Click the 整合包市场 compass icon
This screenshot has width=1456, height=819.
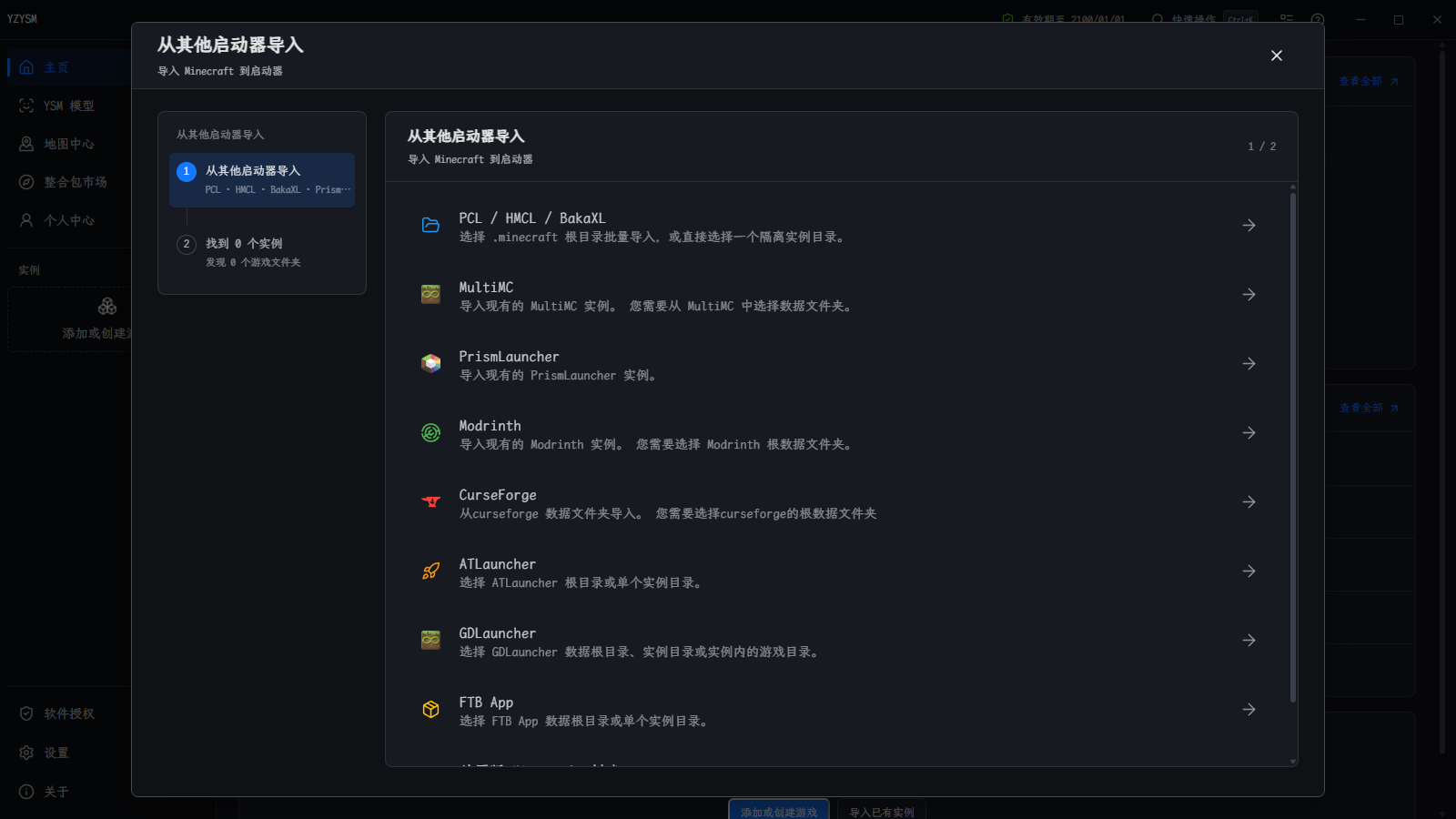point(26,182)
